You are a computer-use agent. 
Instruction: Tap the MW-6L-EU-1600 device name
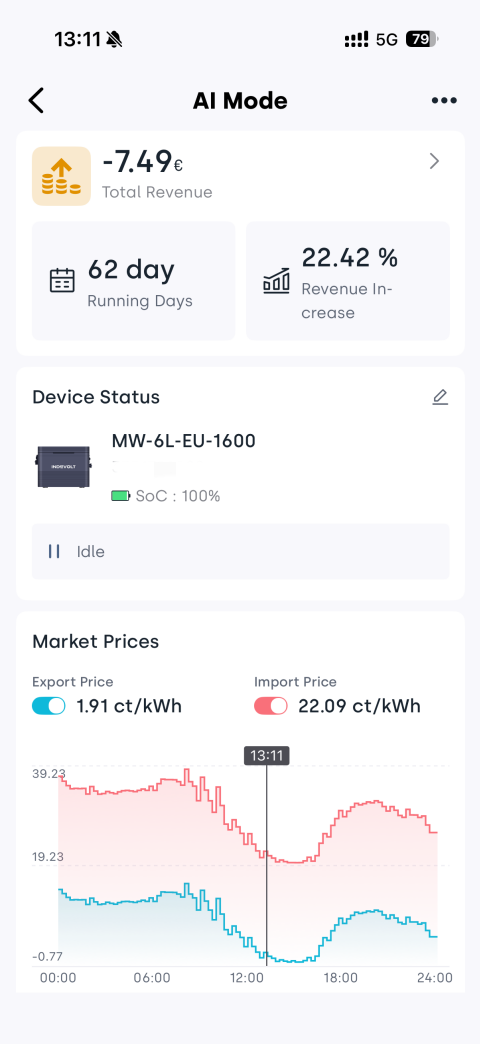[183, 441]
